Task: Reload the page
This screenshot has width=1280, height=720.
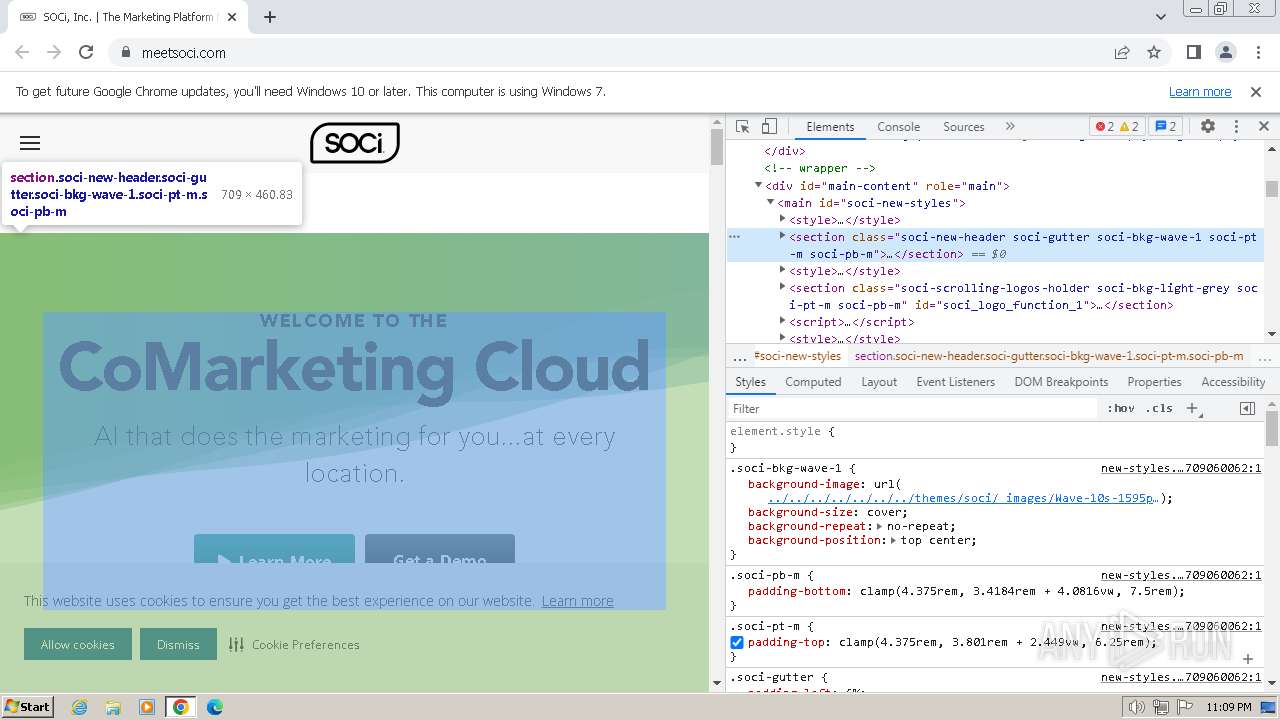Action: [x=86, y=52]
